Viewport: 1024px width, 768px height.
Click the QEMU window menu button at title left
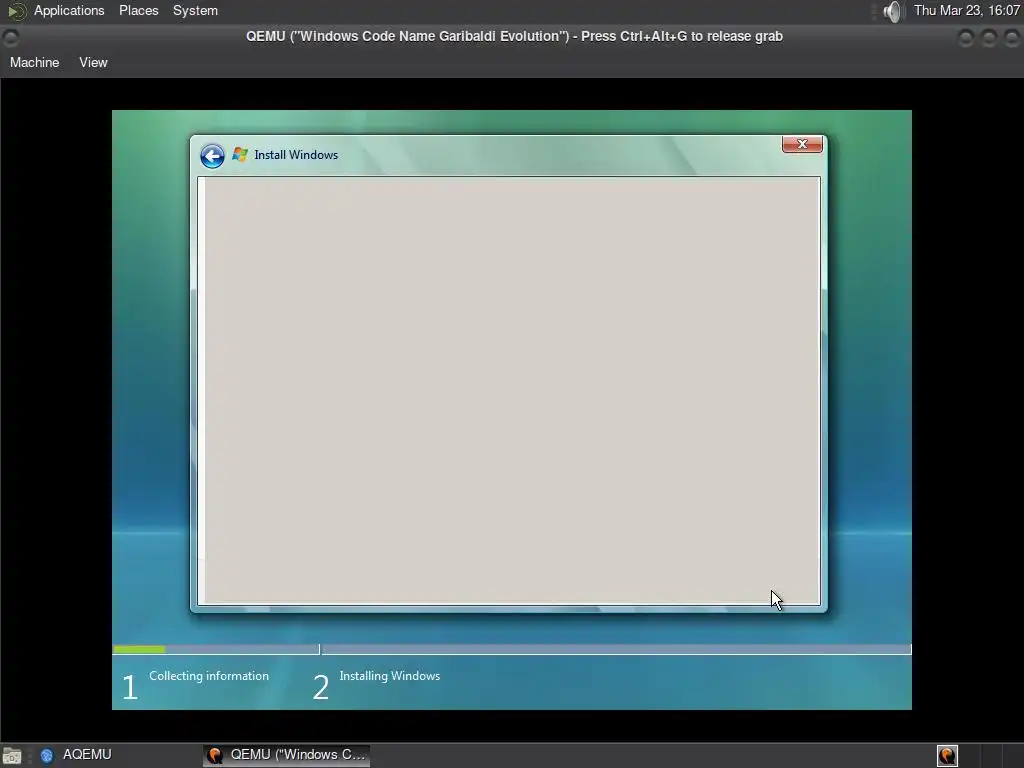coord(10,37)
